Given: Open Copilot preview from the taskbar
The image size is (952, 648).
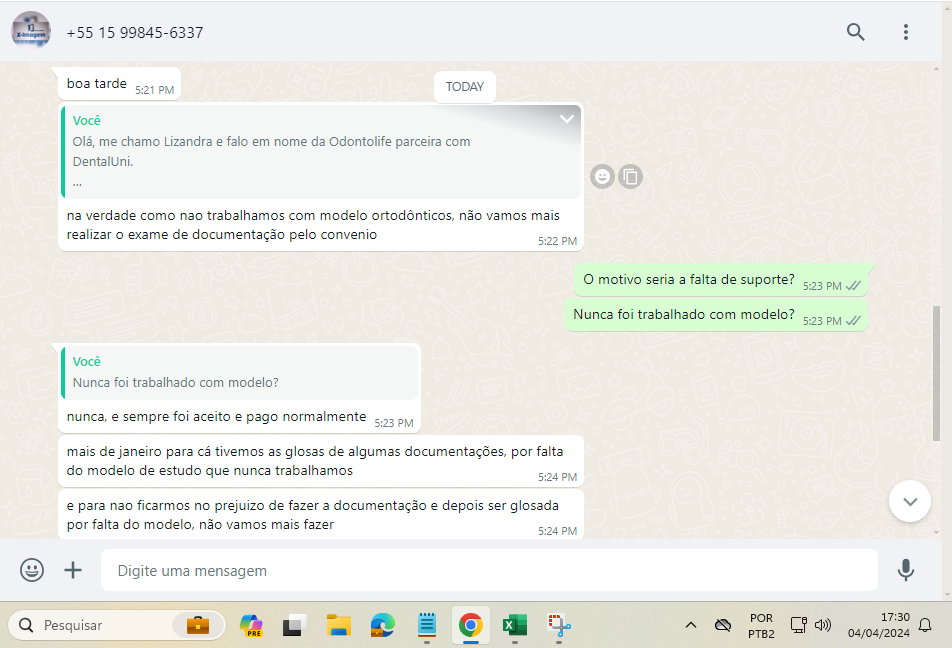Looking at the screenshot, I should click(x=251, y=625).
